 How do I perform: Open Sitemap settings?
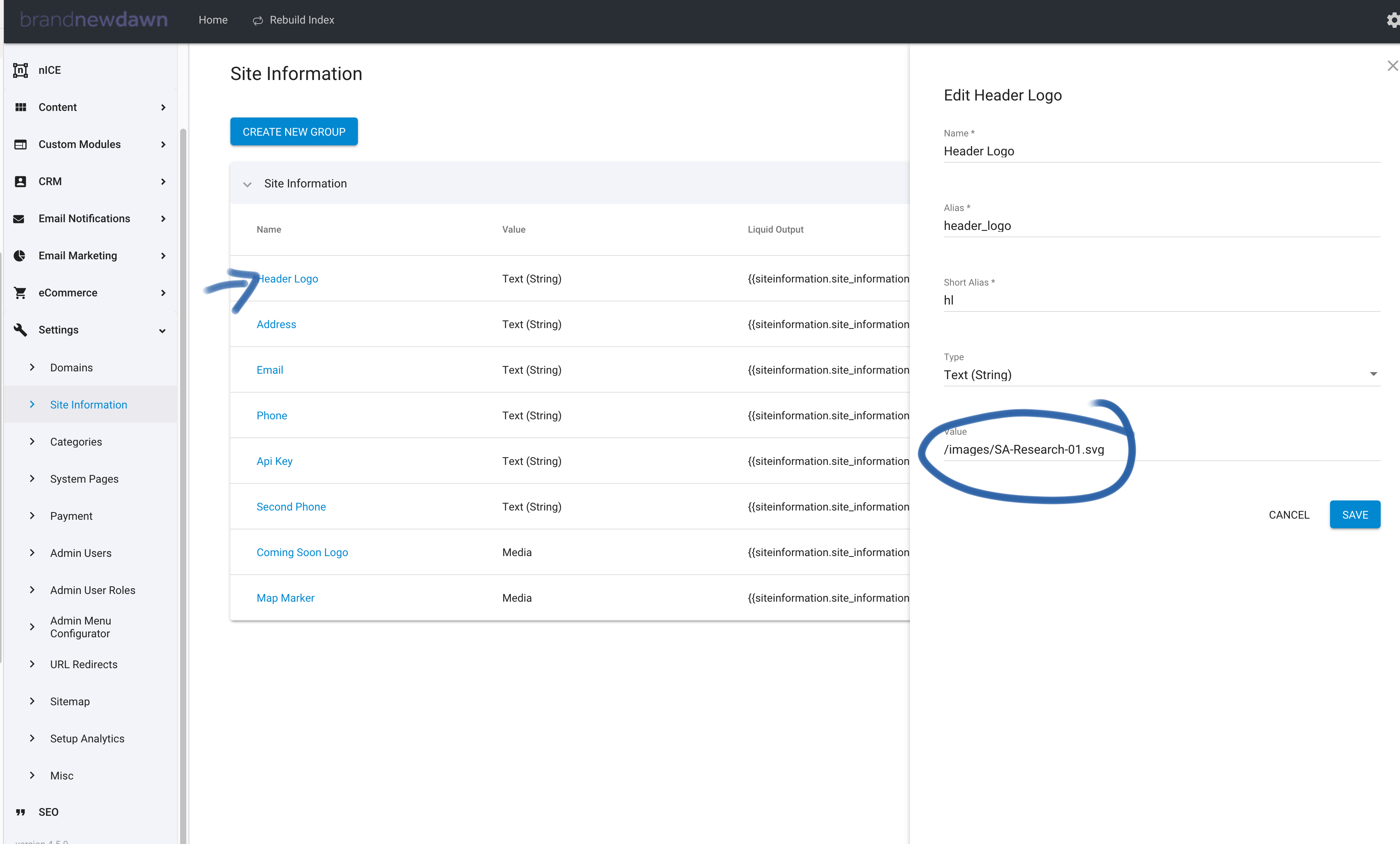70,701
